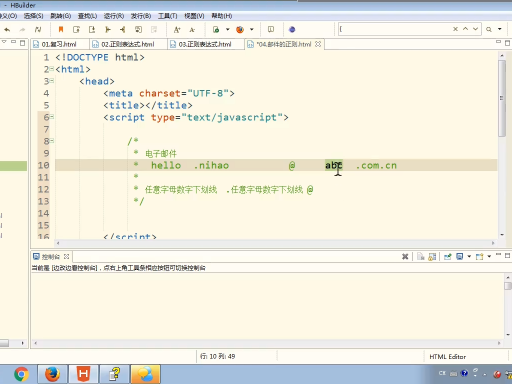
Task: Collapse the comment block fold on line 8
Action: [x=52, y=141]
